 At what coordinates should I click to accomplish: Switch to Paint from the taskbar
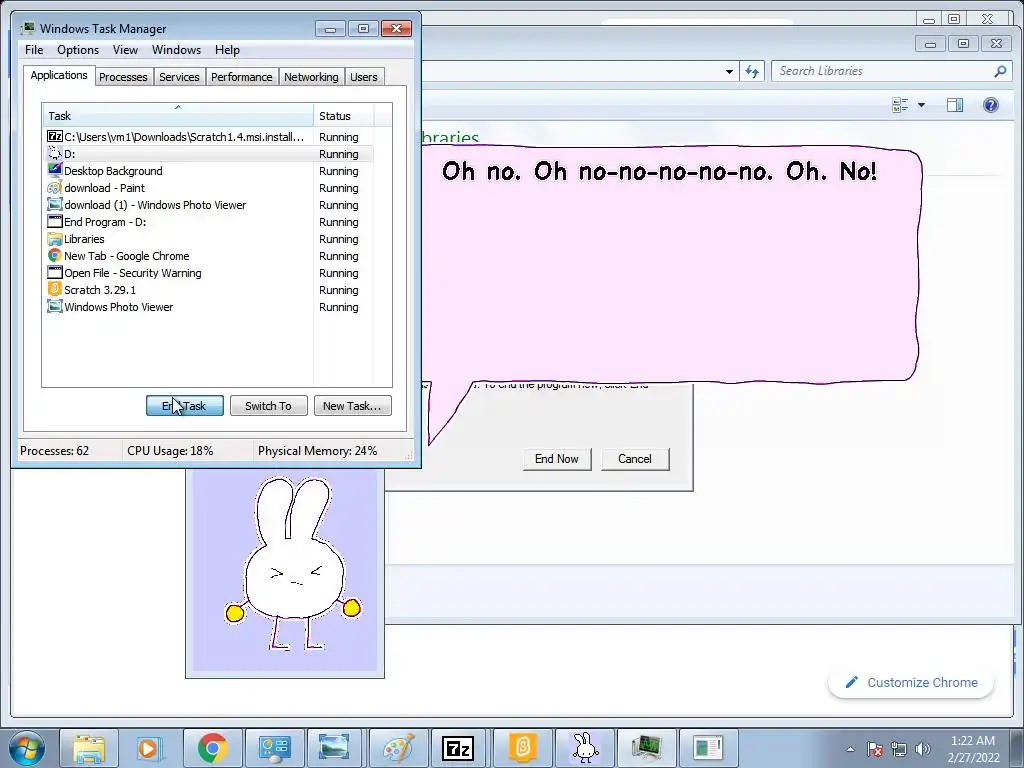[398, 748]
